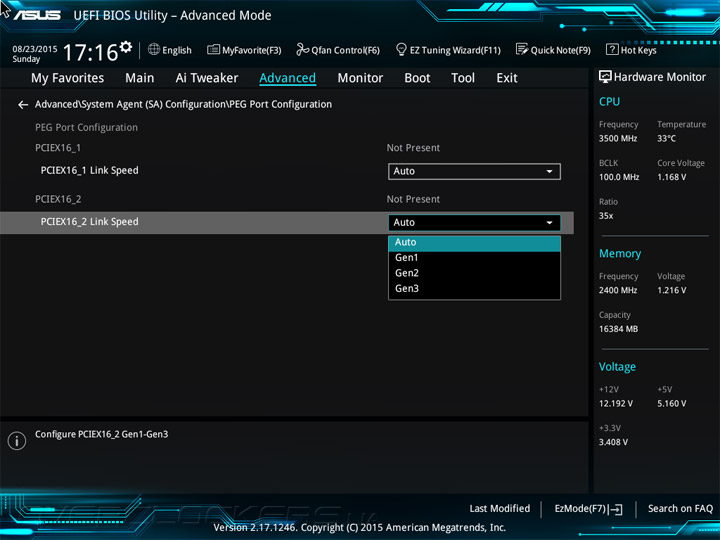
Task: Click the EzMode exit arrow icon
Action: pyautogui.click(x=616, y=509)
